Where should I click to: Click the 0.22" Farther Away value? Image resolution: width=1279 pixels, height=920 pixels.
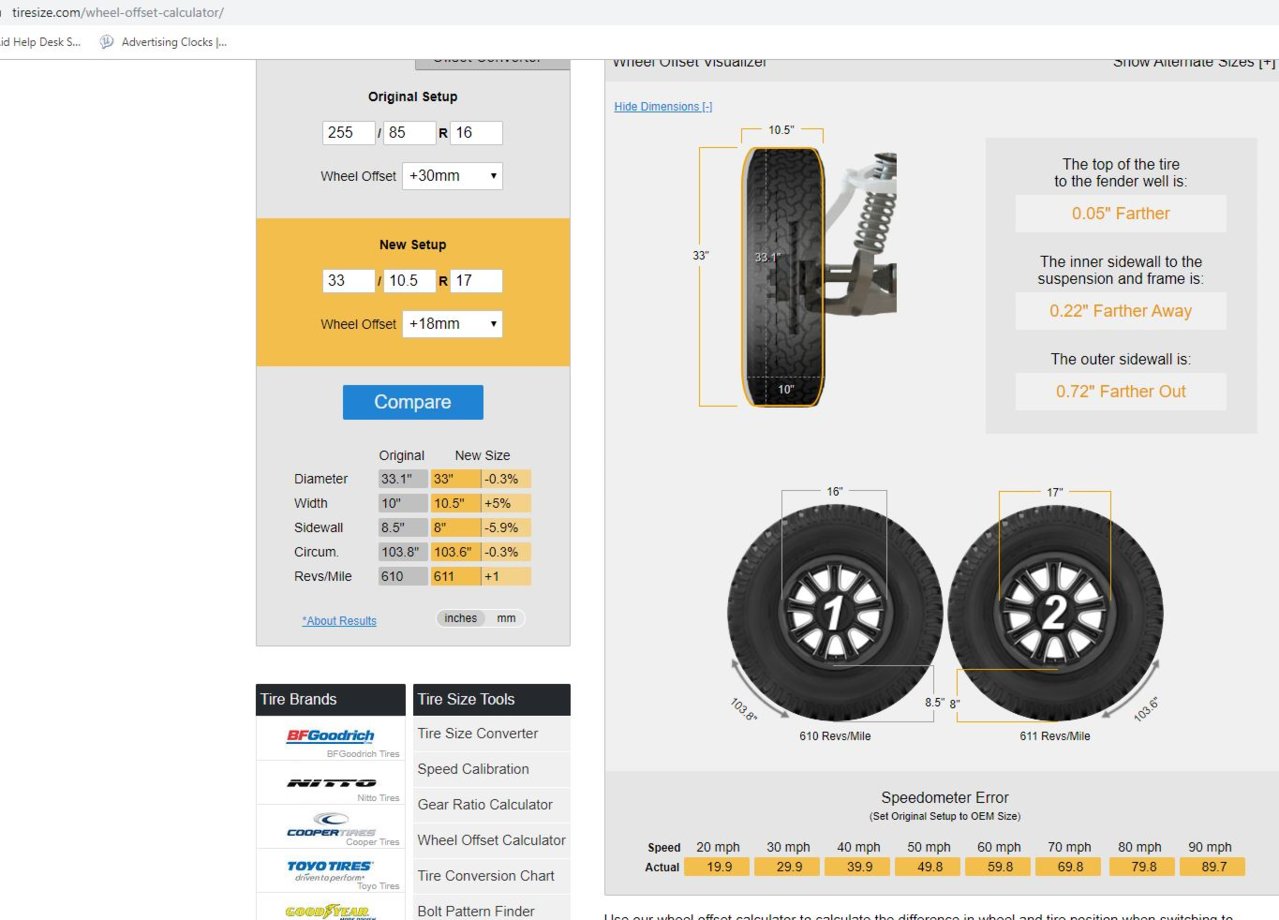click(x=1121, y=311)
